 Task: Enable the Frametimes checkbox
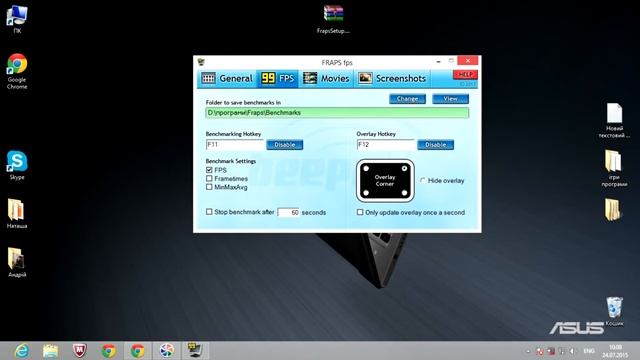(x=209, y=178)
